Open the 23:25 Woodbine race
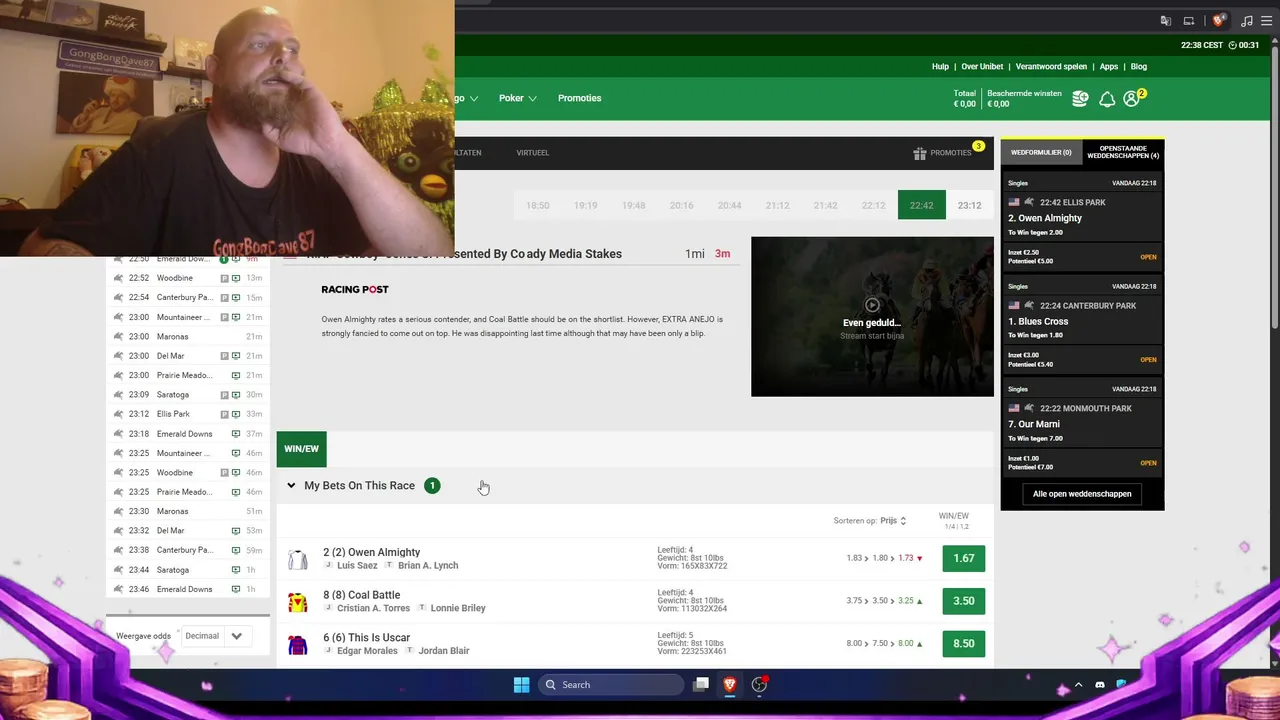 [188, 473]
